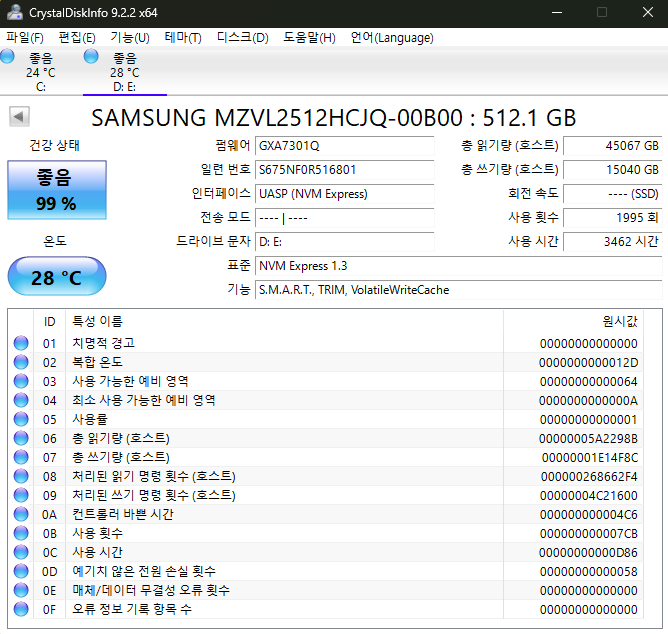
Task: Click status orb of row 02 복합 온도
Action: pyautogui.click(x=21, y=362)
